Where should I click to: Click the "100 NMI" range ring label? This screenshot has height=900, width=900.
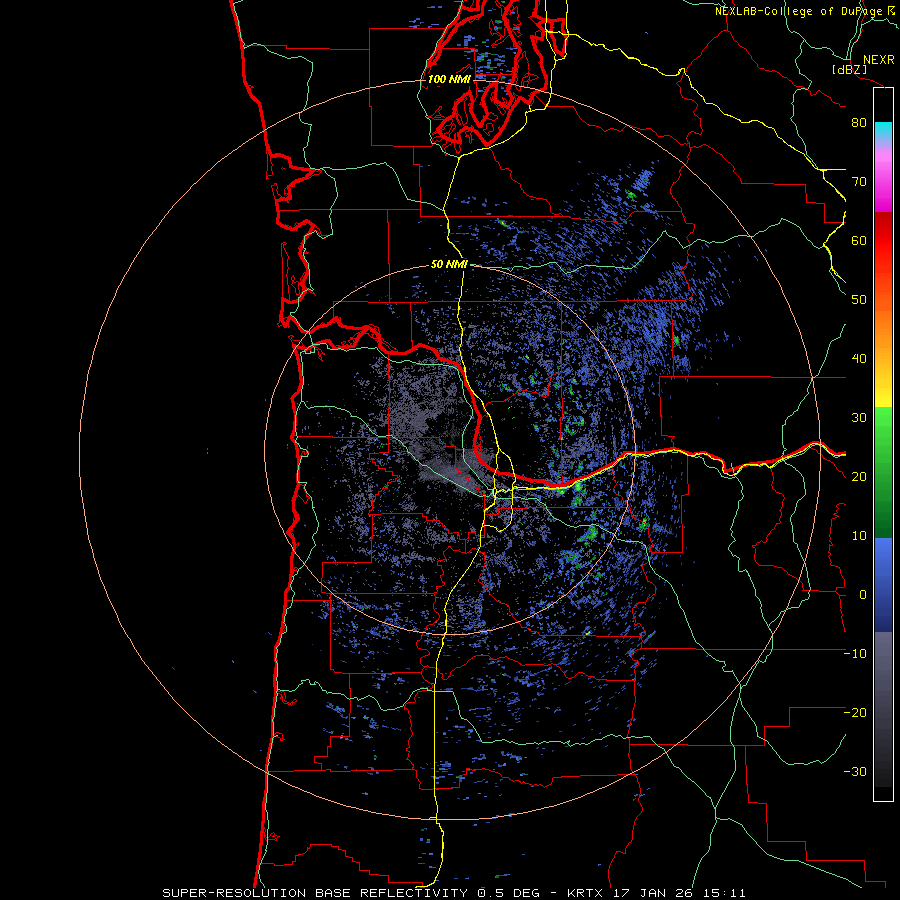coord(449,79)
